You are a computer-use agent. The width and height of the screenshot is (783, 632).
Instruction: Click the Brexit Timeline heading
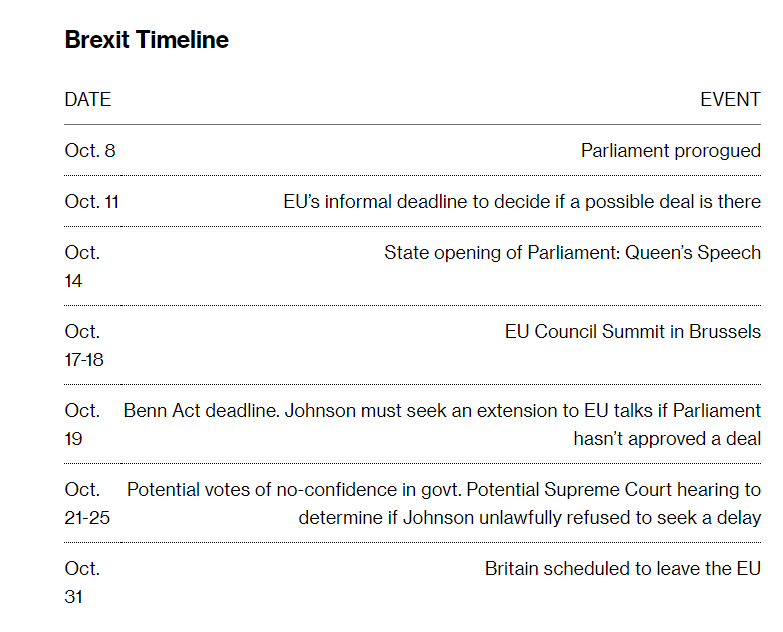pos(146,40)
